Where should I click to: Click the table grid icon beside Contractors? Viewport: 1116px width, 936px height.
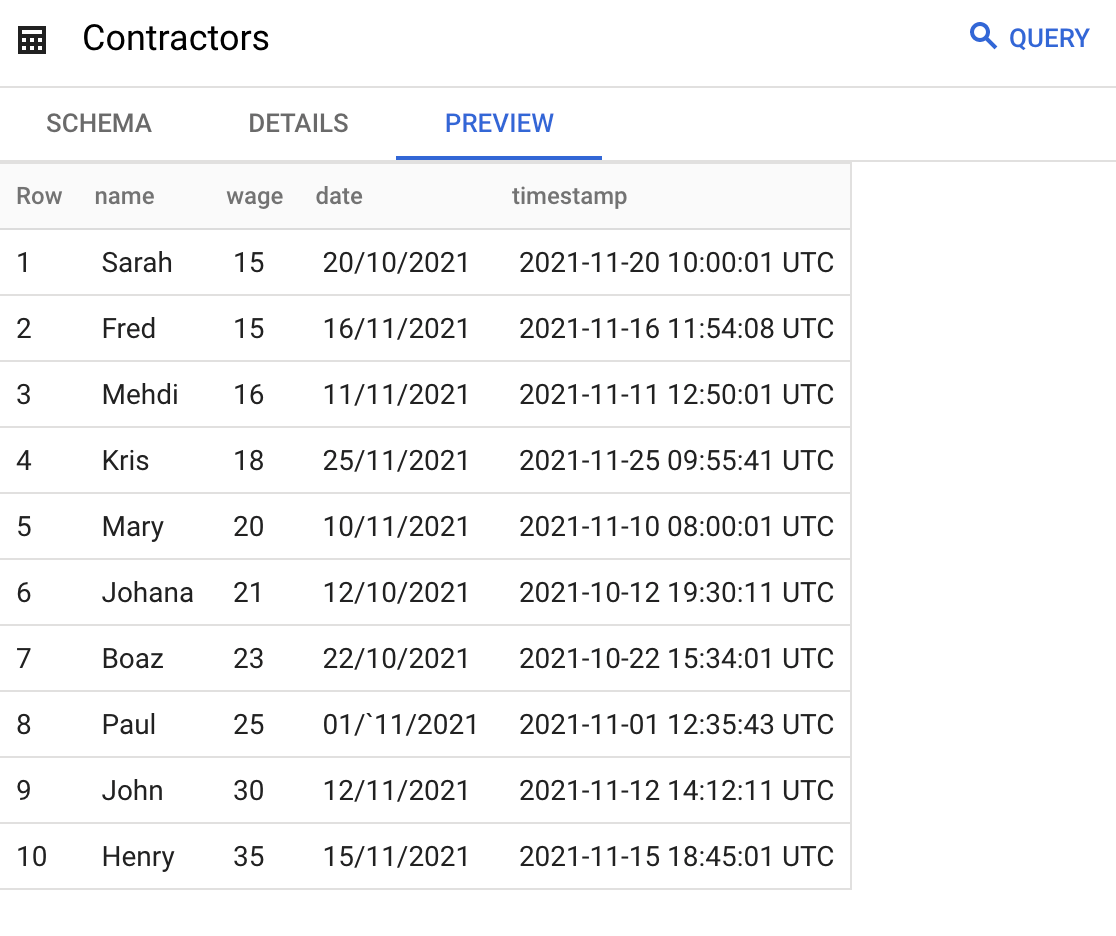pyautogui.click(x=31, y=38)
